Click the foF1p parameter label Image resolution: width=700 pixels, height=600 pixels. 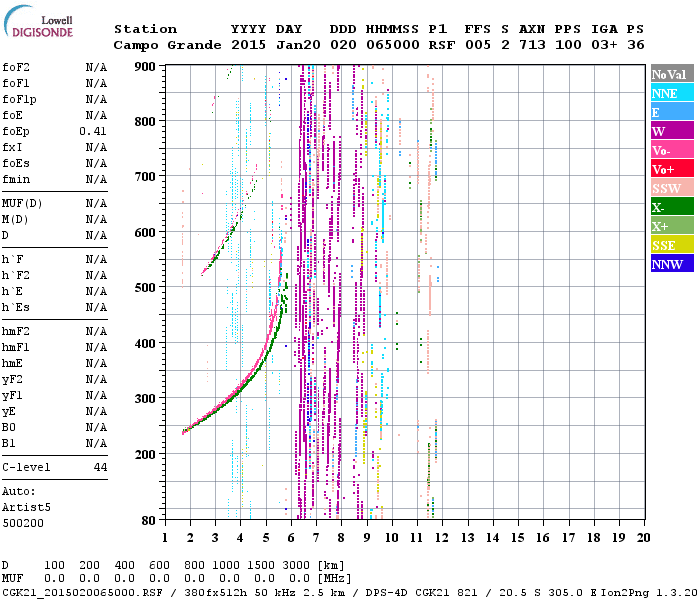tap(19, 100)
